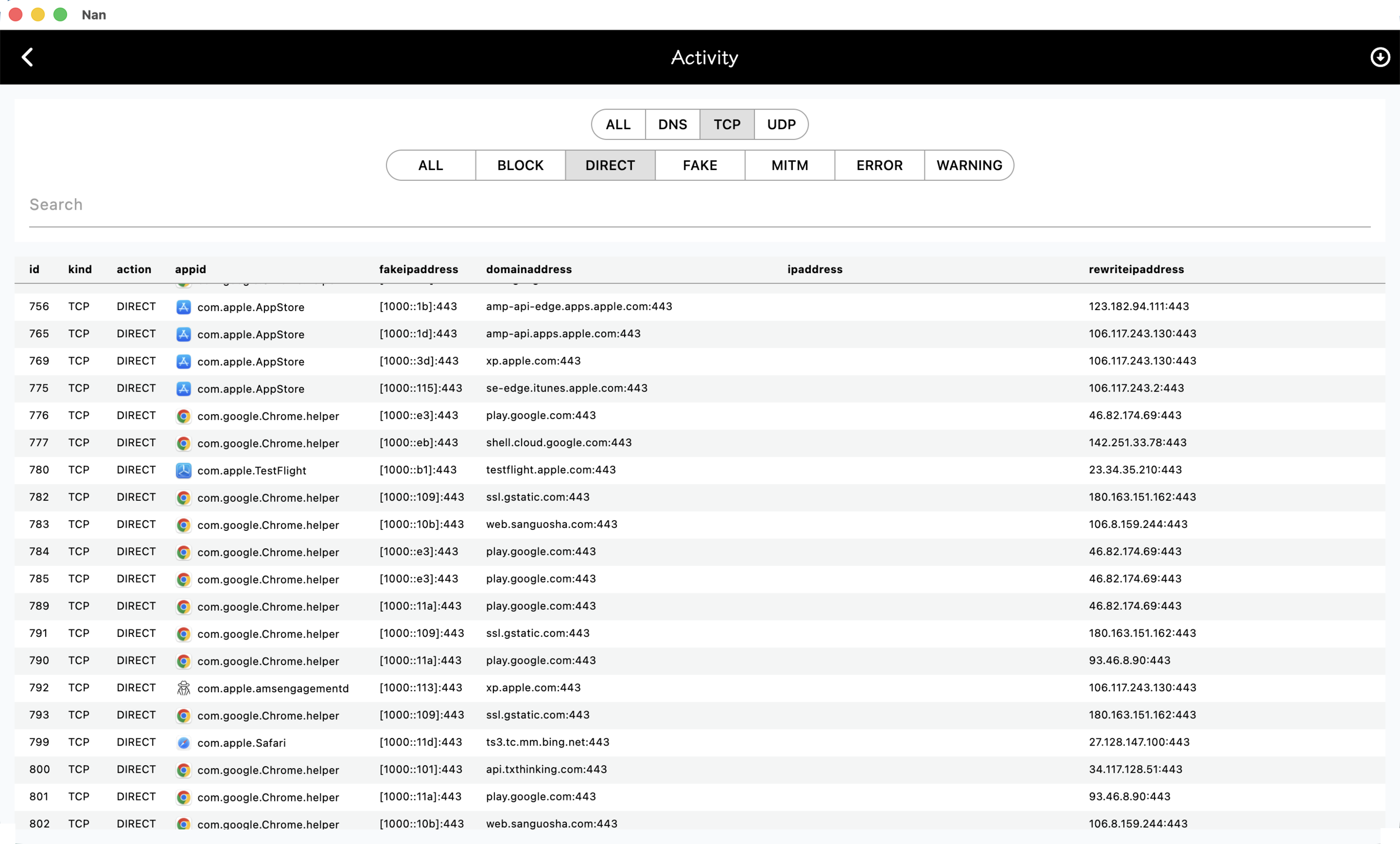Screen dimensions: 1400x844
Task: Click Safari compass icon in row 799
Action: (183, 743)
